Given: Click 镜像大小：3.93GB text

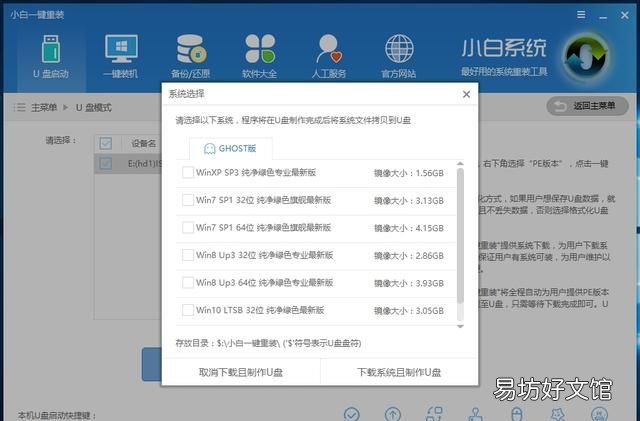Looking at the screenshot, I should pyautogui.click(x=409, y=283).
